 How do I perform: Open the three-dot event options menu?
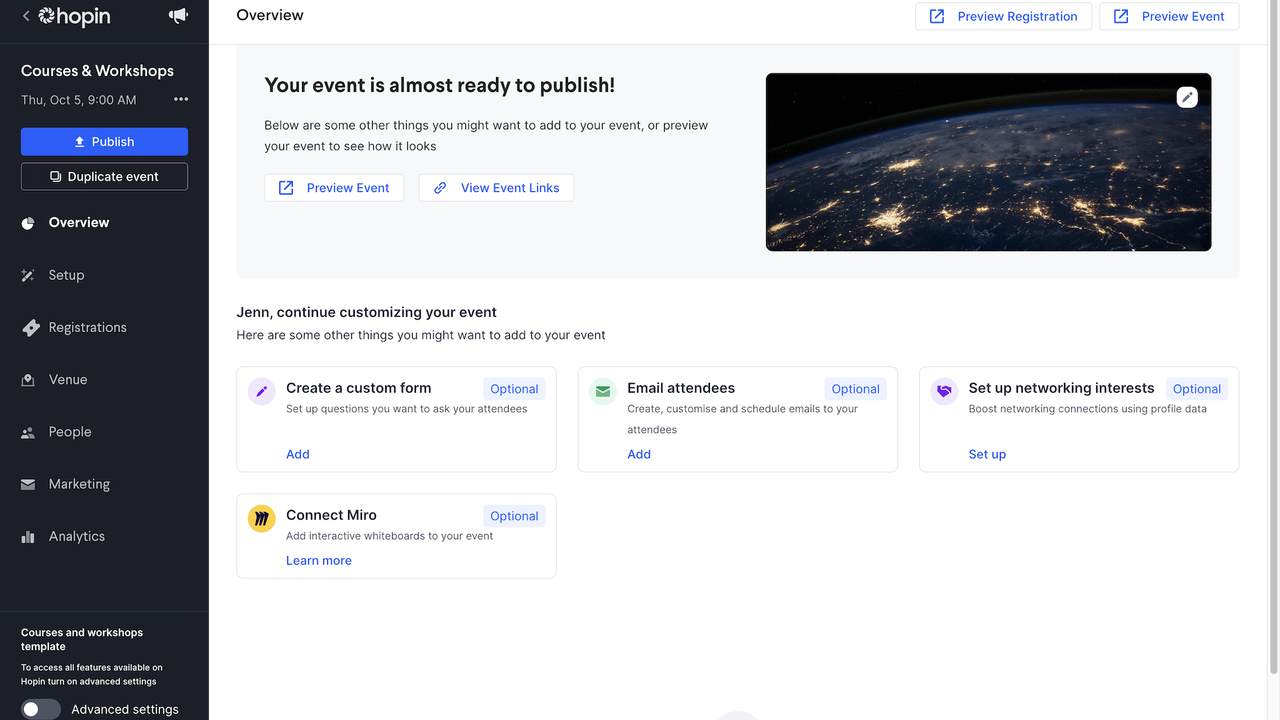[x=181, y=99]
